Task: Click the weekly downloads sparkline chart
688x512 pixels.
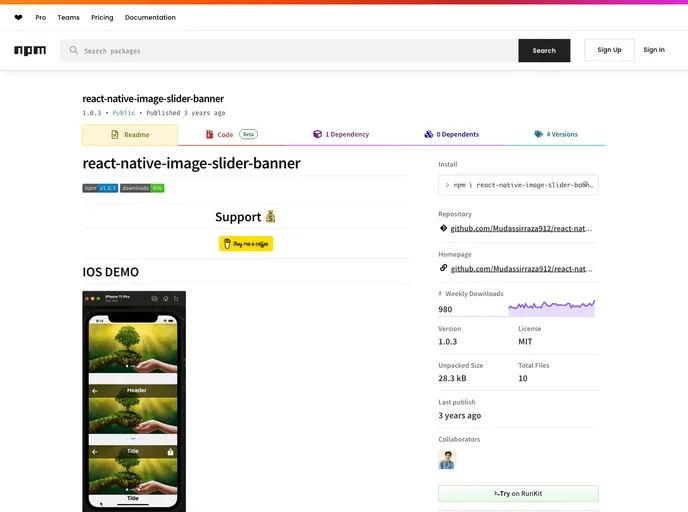Action: click(552, 308)
